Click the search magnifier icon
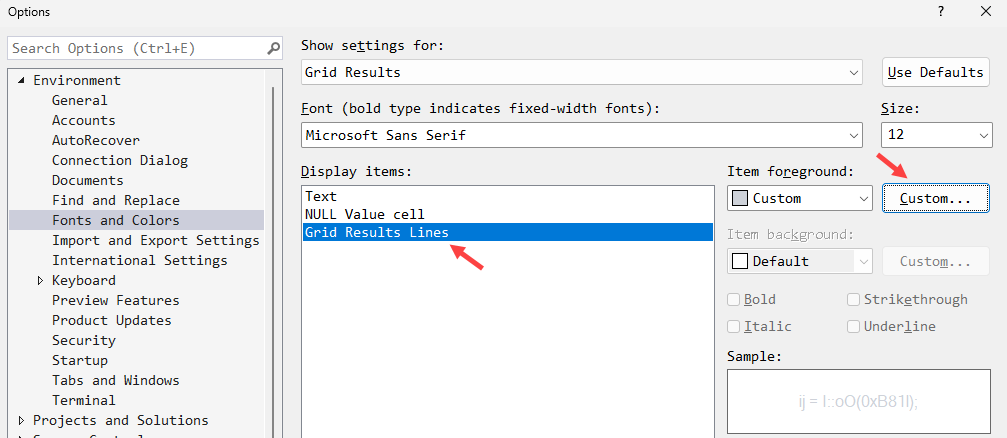Image resolution: width=1007 pixels, height=438 pixels. point(273,48)
